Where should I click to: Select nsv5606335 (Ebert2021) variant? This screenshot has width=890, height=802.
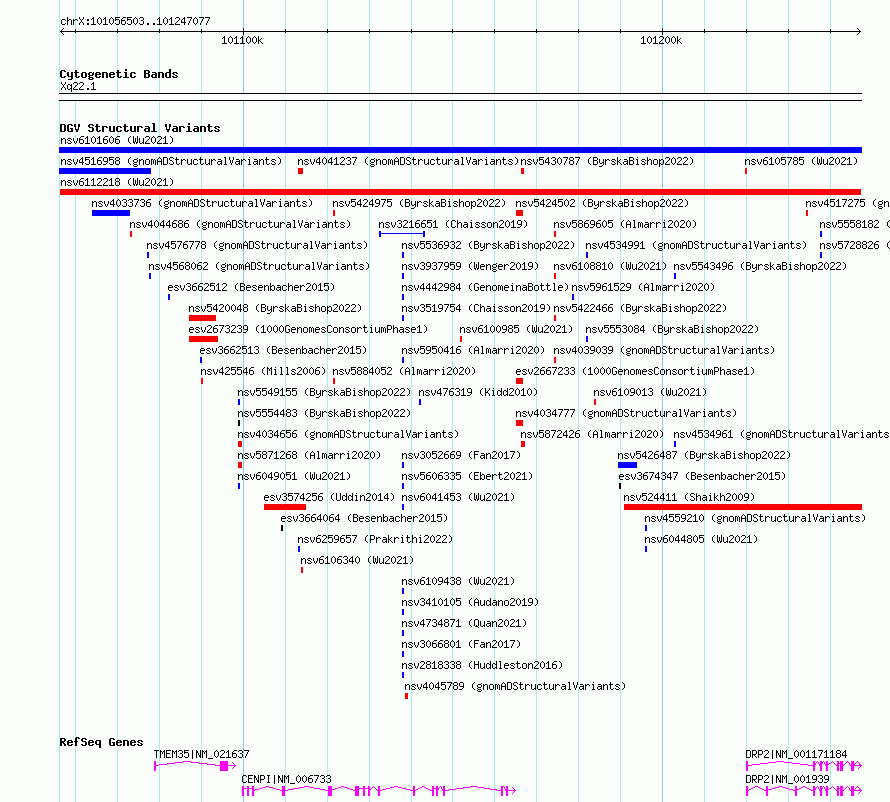coord(467,476)
